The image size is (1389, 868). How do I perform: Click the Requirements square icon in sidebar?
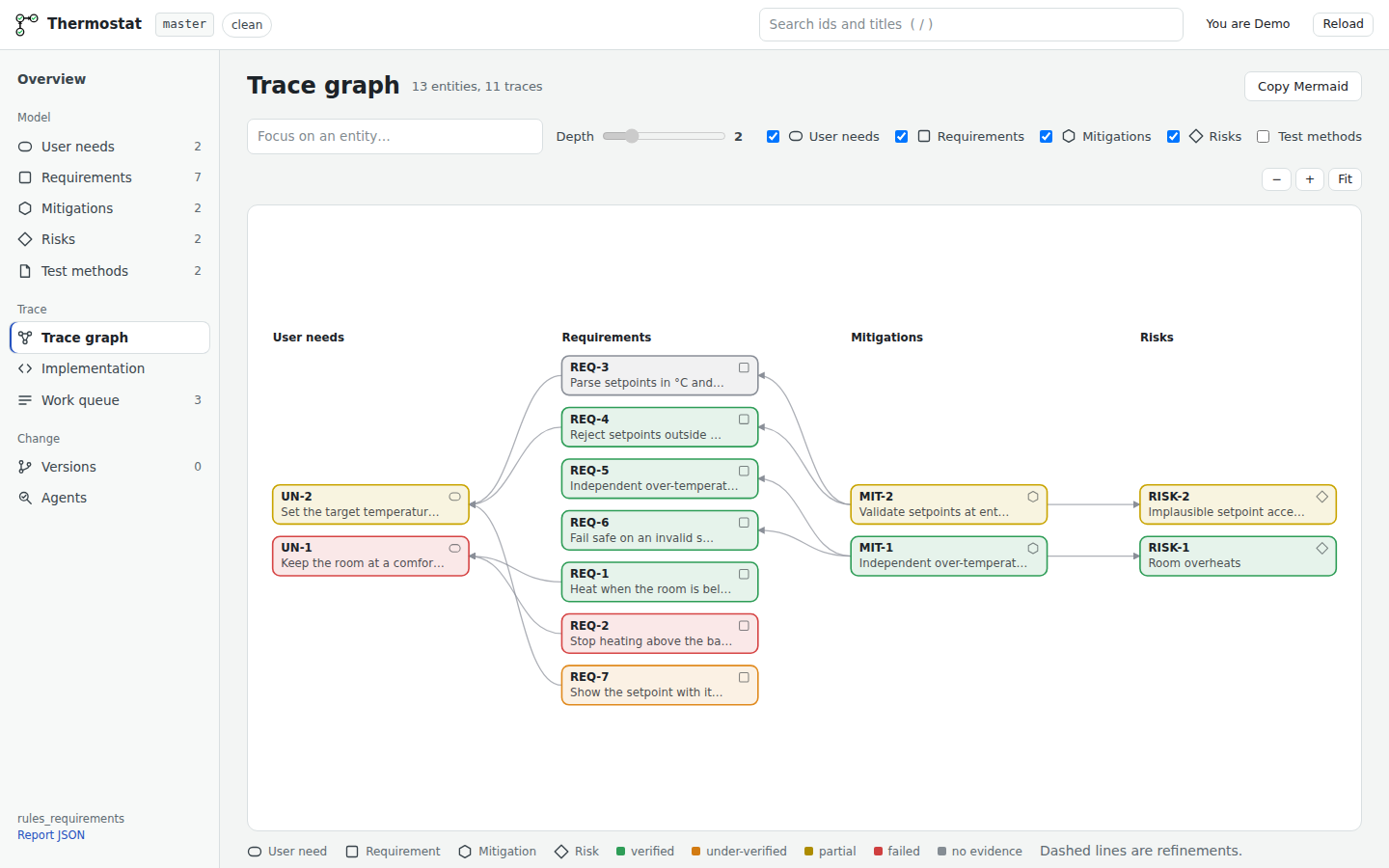(x=25, y=177)
